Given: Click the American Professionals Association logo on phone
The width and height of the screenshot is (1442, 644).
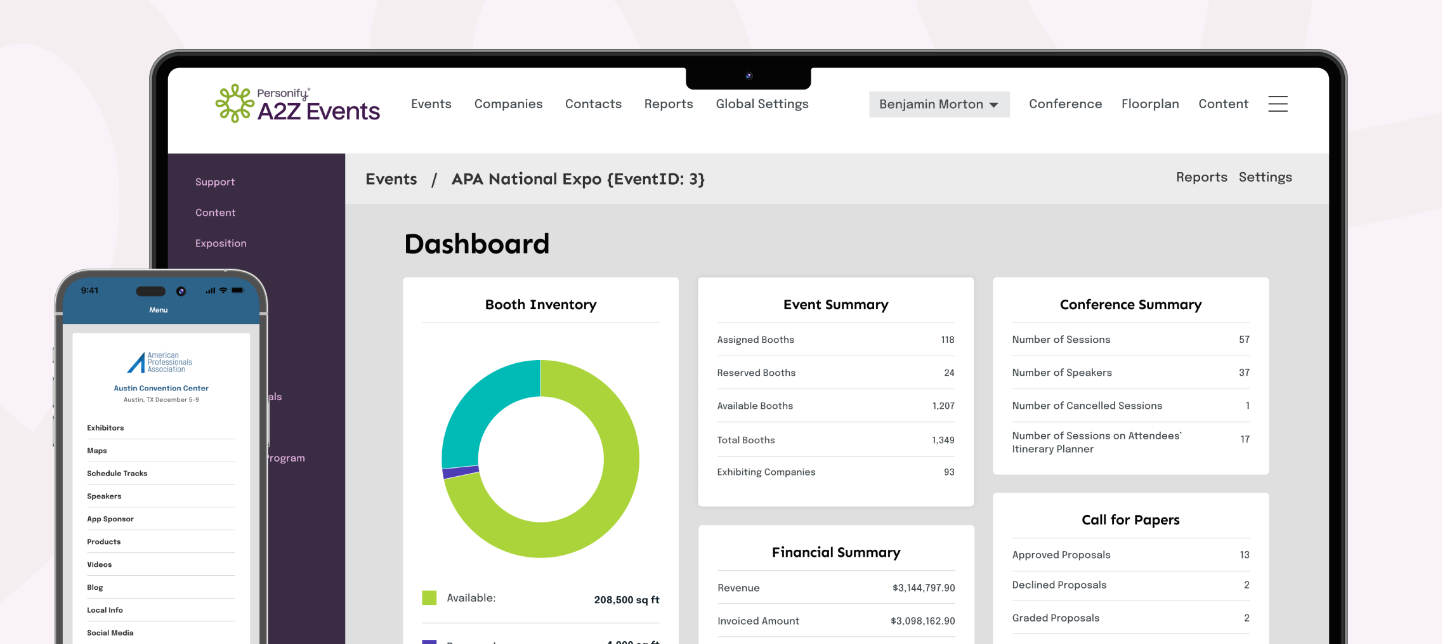Looking at the screenshot, I should (x=160, y=362).
